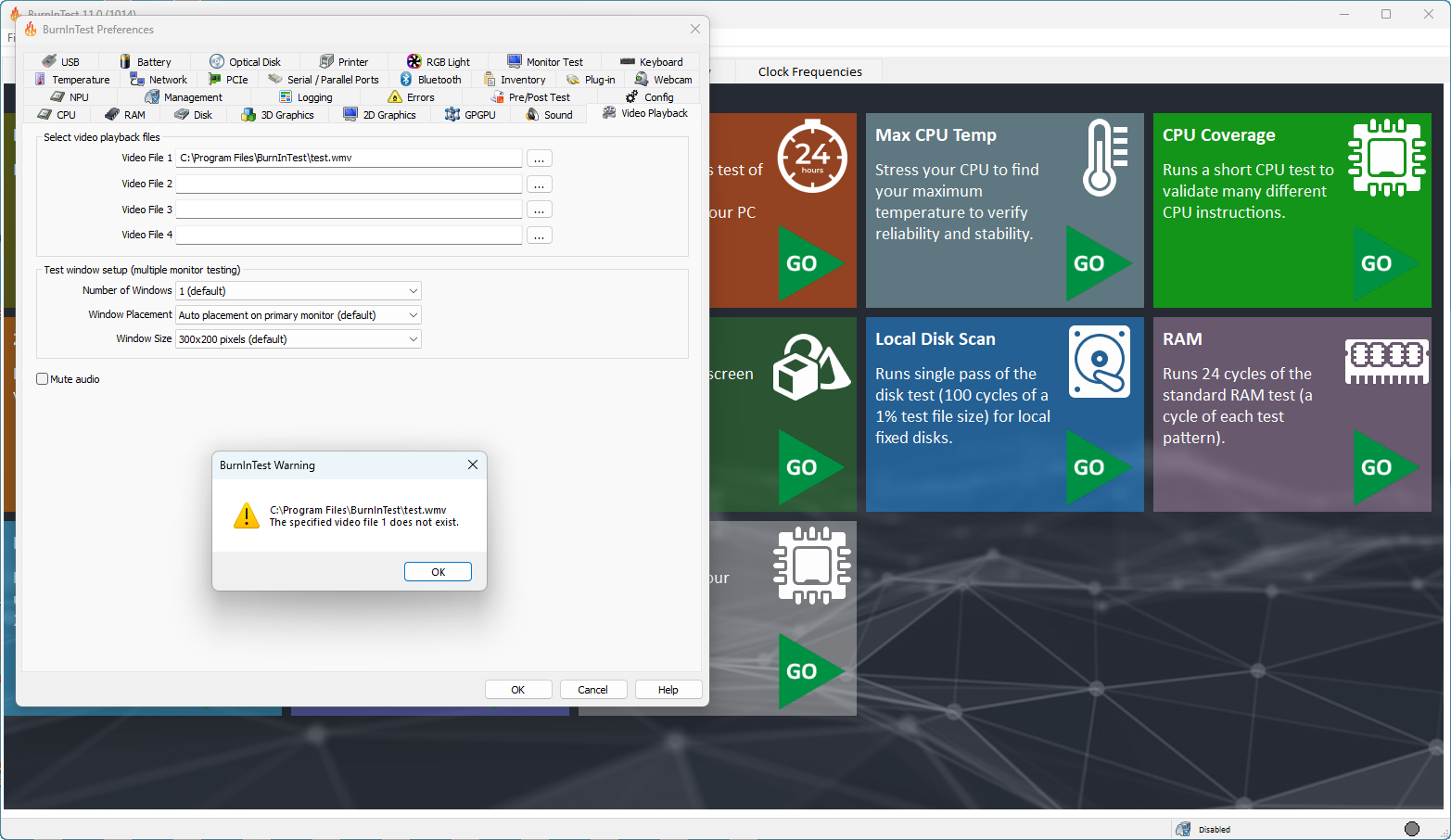Click the Sound speaker icon
Viewport: 1451px width, 840px height.
(532, 114)
